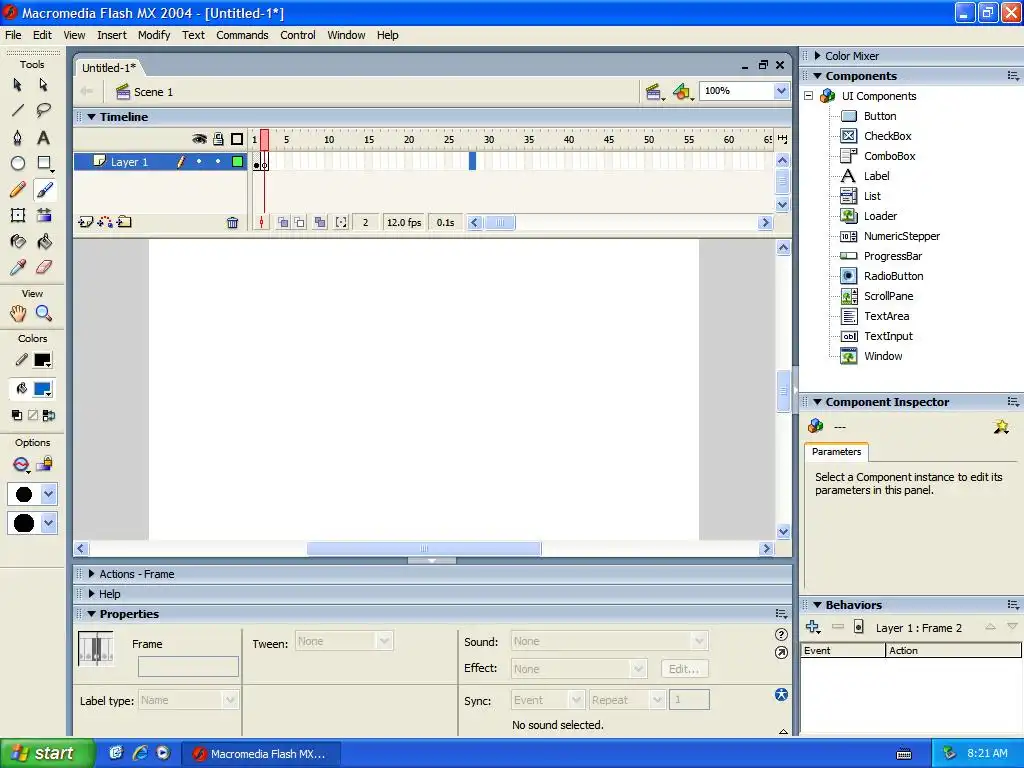Open the zoom 100% dropdown
The height and width of the screenshot is (768, 1024).
click(781, 91)
